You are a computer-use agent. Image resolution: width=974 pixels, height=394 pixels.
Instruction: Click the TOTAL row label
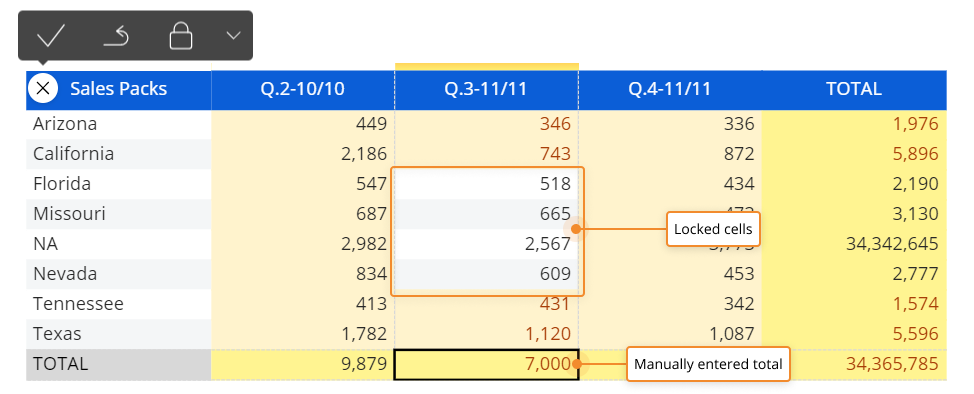[60, 364]
